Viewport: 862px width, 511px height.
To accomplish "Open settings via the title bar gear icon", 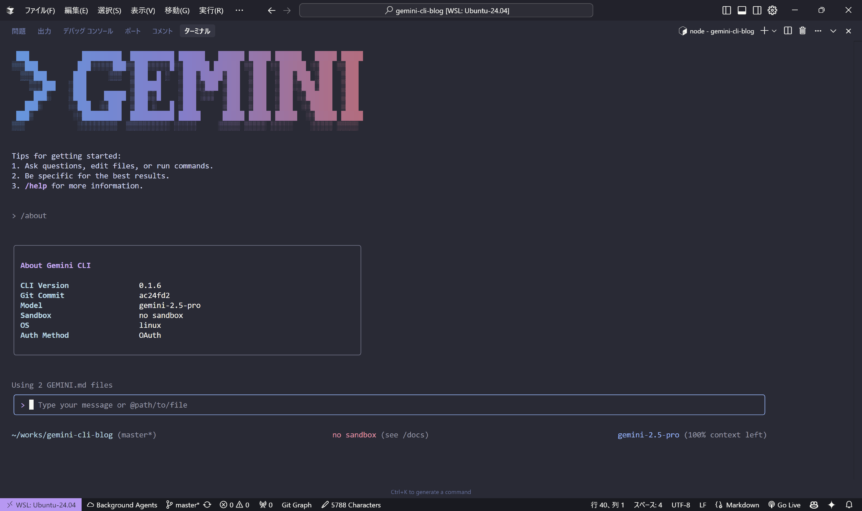I will pyautogui.click(x=772, y=10).
